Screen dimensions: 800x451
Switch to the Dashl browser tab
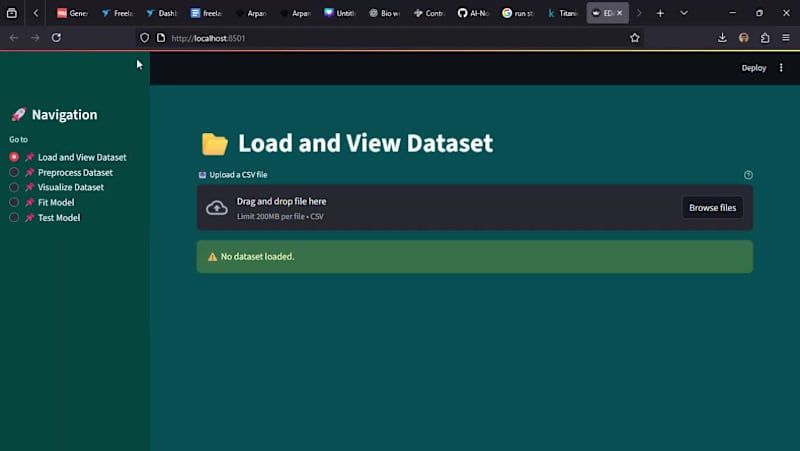[x=161, y=13]
